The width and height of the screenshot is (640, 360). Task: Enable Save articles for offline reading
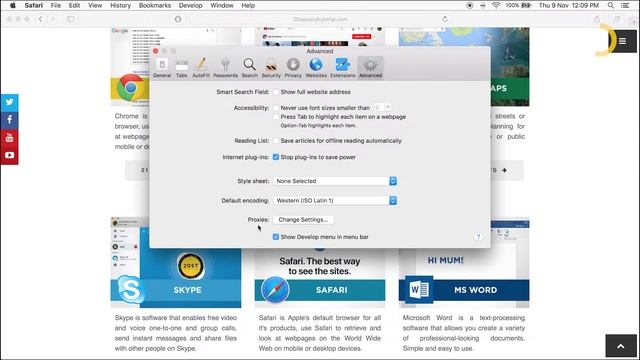[276, 141]
